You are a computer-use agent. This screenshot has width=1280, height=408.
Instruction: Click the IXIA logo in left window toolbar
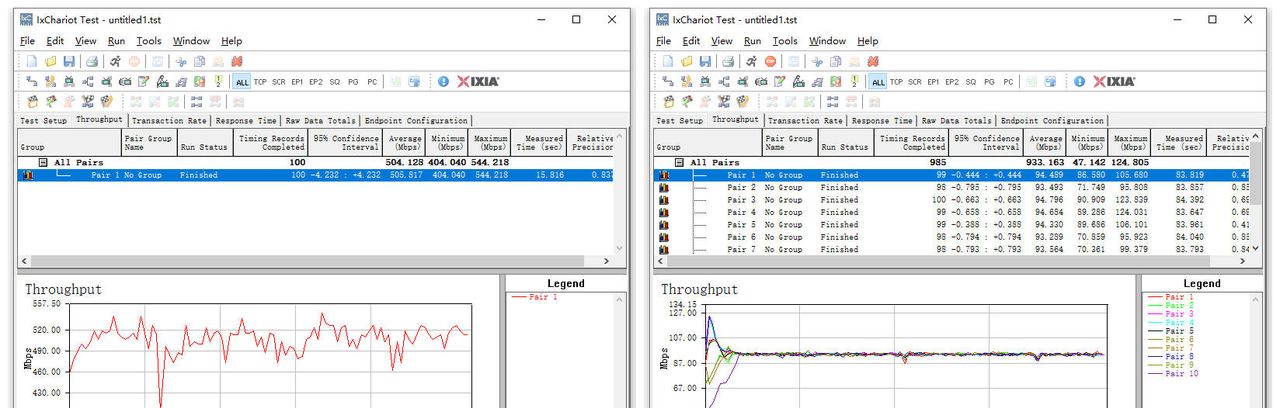point(477,82)
